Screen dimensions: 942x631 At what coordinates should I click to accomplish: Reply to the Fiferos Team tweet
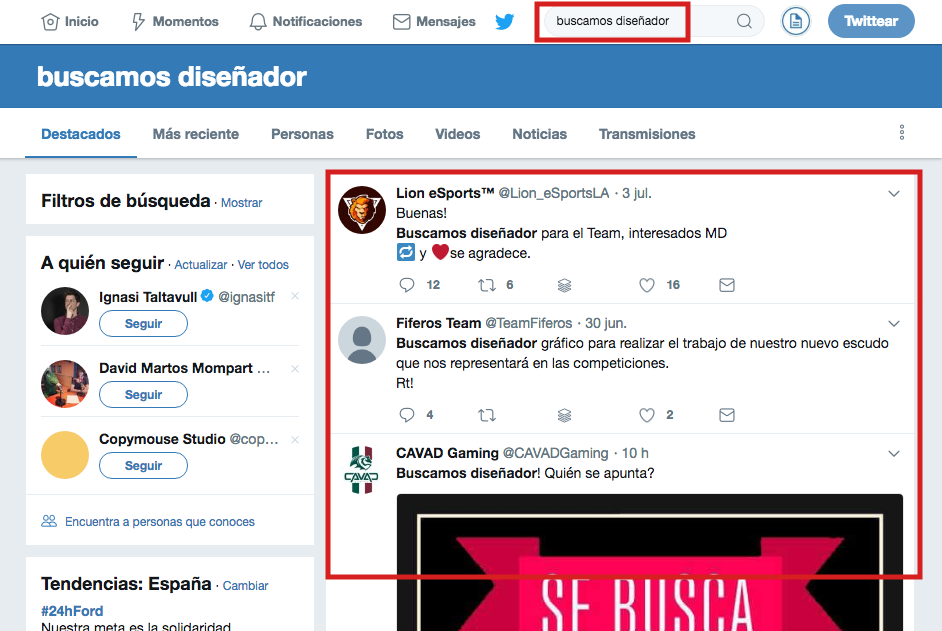click(x=407, y=415)
